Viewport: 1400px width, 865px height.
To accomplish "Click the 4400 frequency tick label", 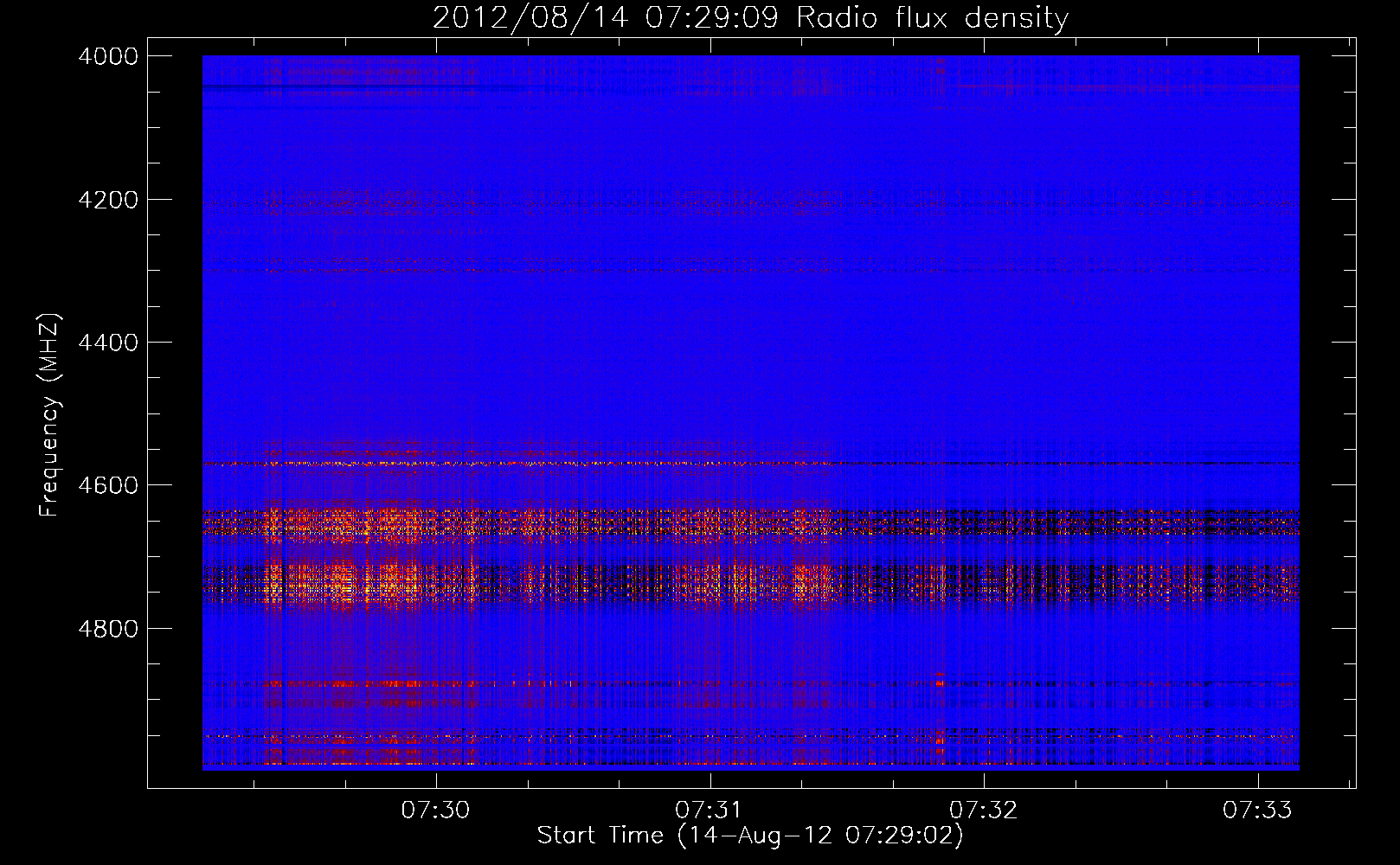I will [x=108, y=343].
